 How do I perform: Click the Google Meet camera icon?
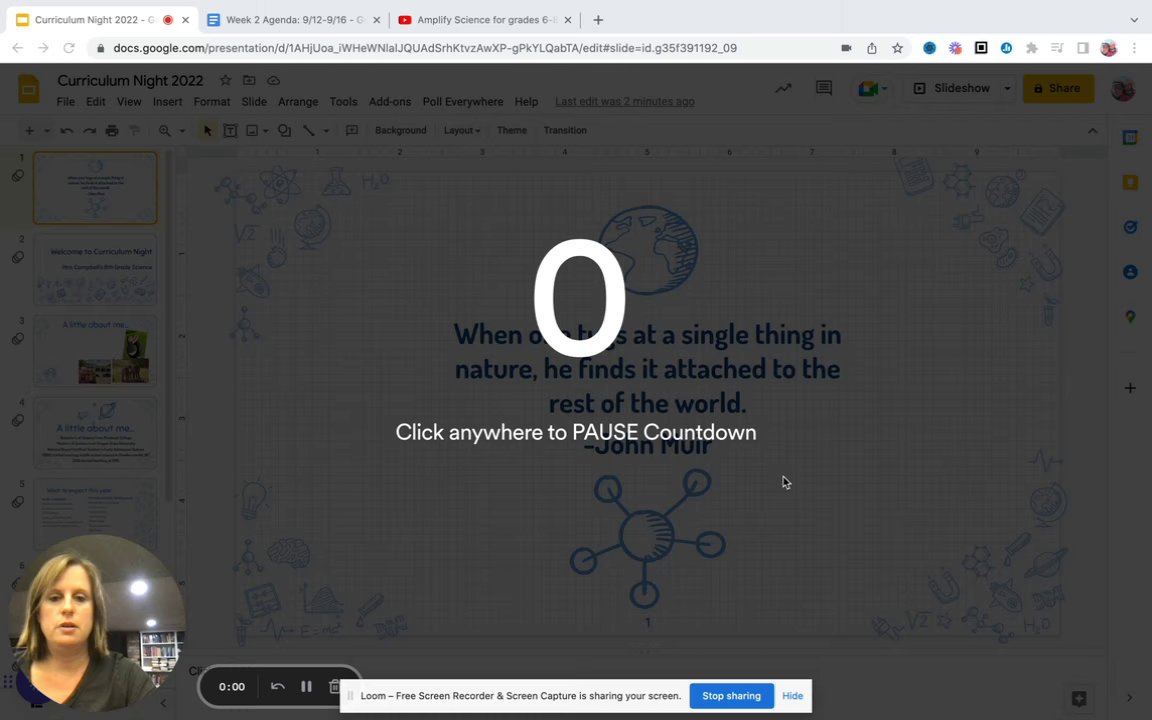coord(868,88)
